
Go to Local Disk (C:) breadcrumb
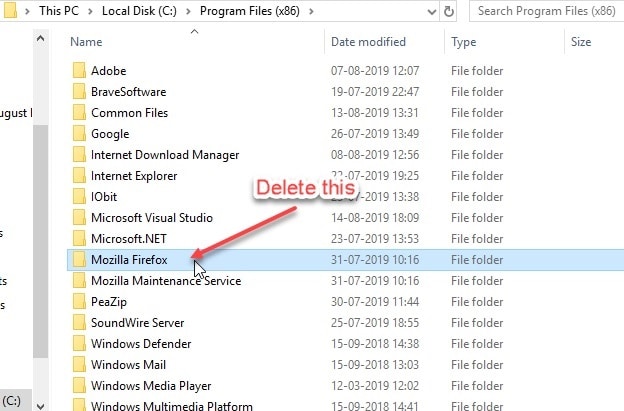[139, 11]
